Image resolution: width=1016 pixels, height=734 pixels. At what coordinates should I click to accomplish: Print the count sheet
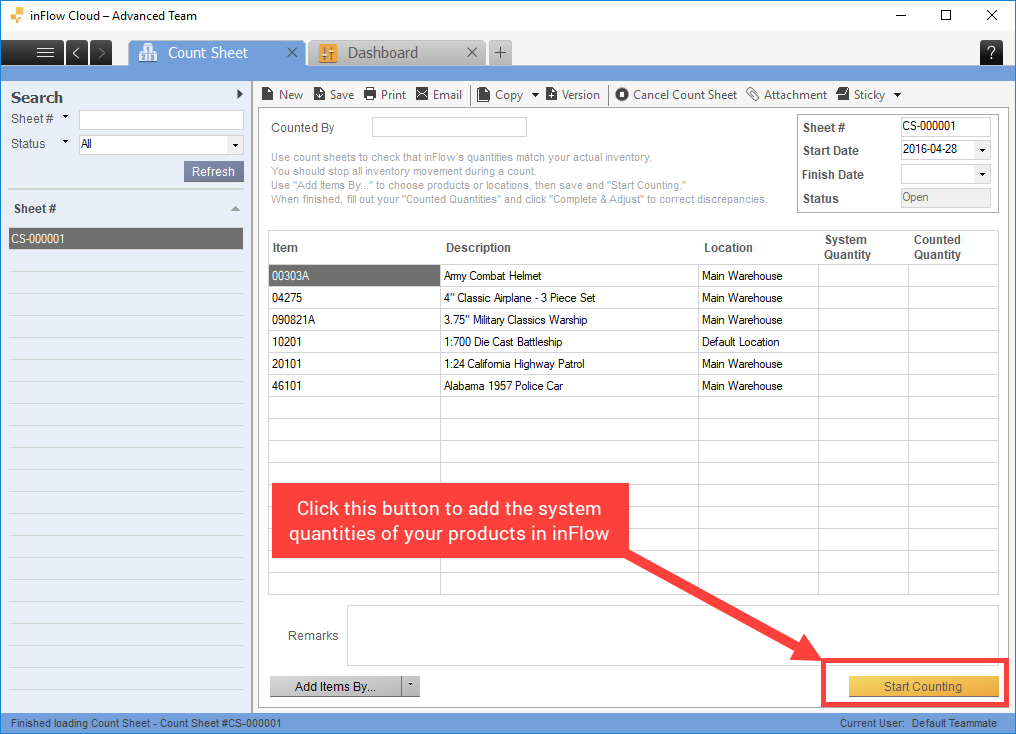click(x=385, y=95)
